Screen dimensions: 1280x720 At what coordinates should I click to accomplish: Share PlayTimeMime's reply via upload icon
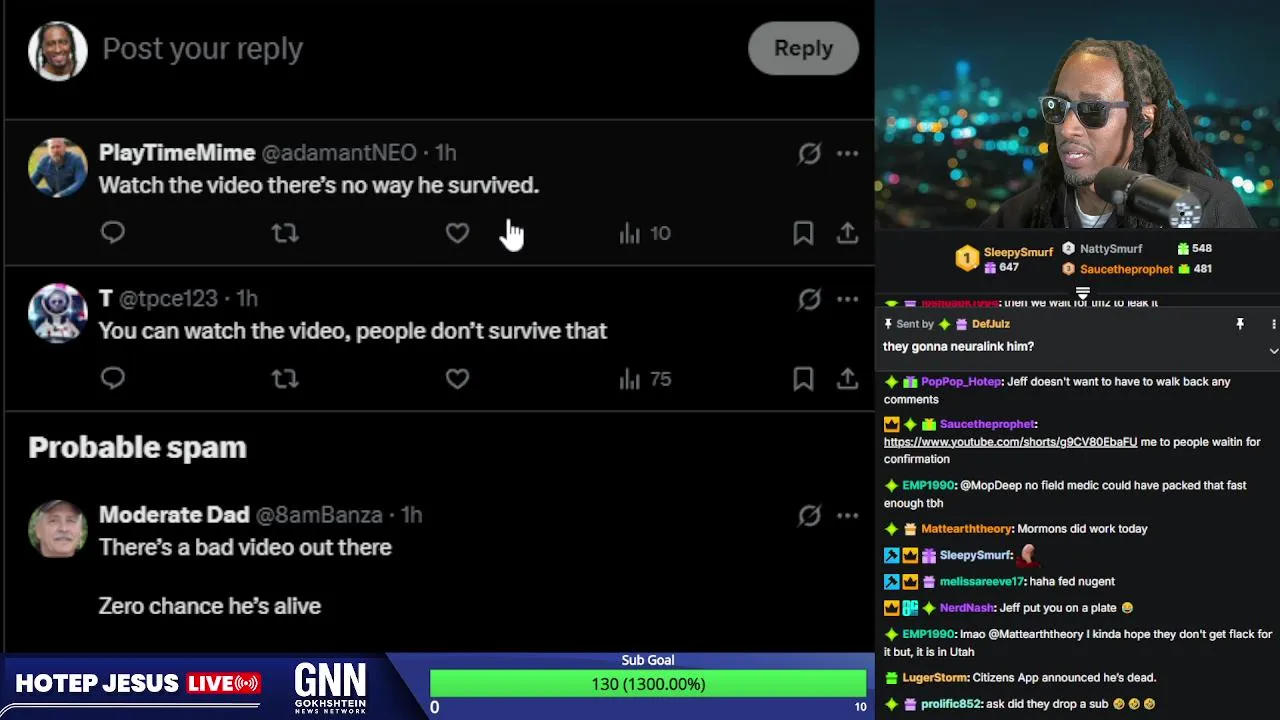coord(847,233)
